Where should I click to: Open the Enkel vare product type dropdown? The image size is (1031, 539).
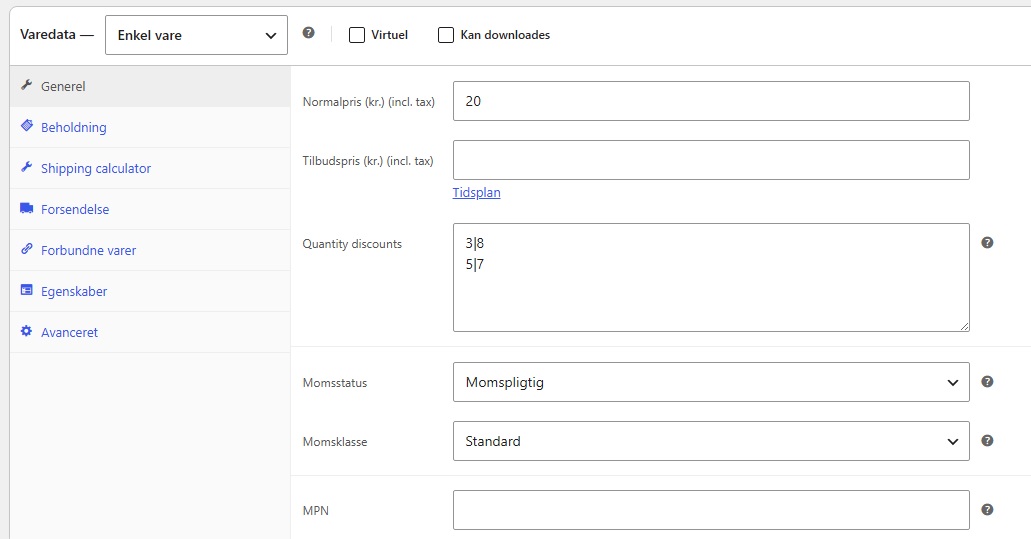point(196,35)
